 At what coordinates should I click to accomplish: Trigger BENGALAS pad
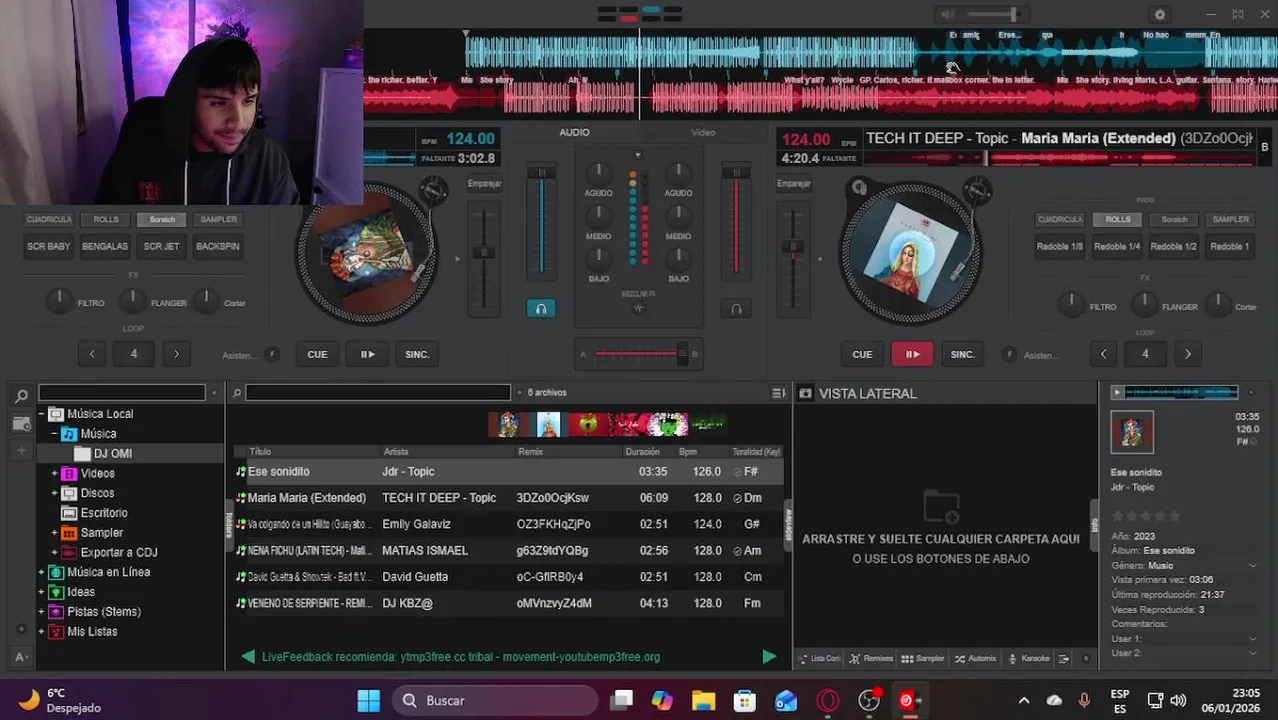(x=105, y=246)
